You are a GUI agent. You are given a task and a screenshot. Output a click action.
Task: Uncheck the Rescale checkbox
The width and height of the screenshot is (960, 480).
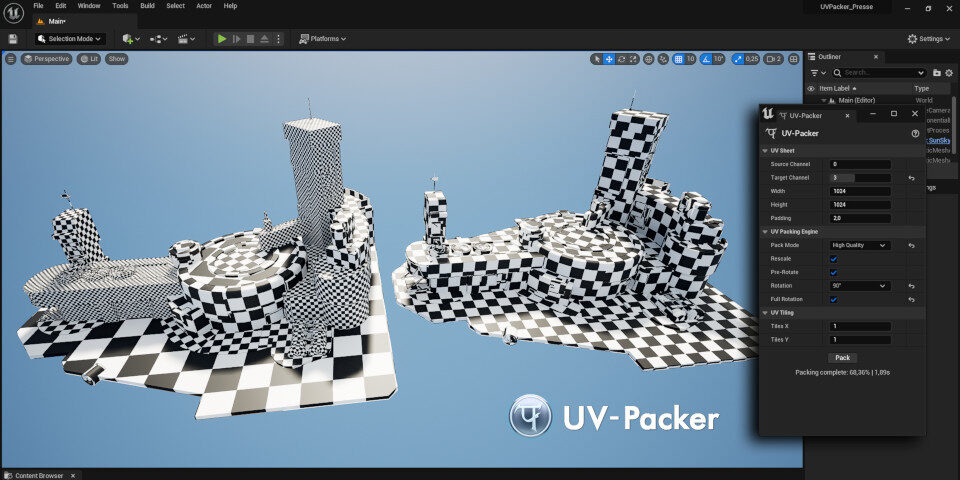[834, 259]
